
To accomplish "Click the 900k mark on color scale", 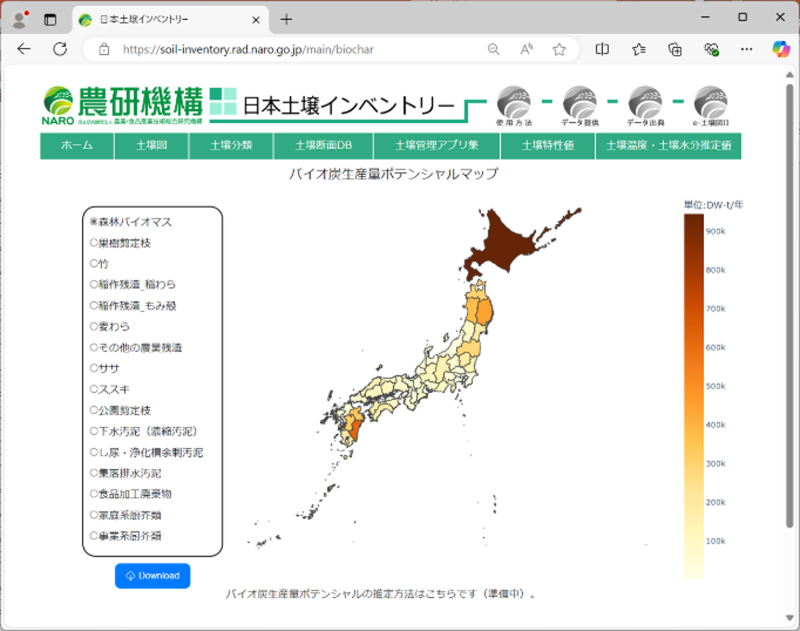I will 715,231.
